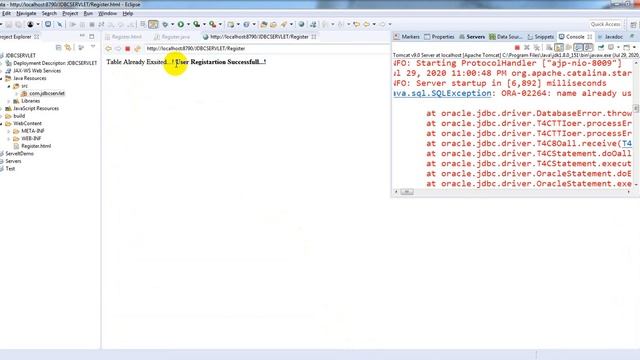Open the Open Perspective icon beside Quick Access
640x360 pixels.
[633, 25]
